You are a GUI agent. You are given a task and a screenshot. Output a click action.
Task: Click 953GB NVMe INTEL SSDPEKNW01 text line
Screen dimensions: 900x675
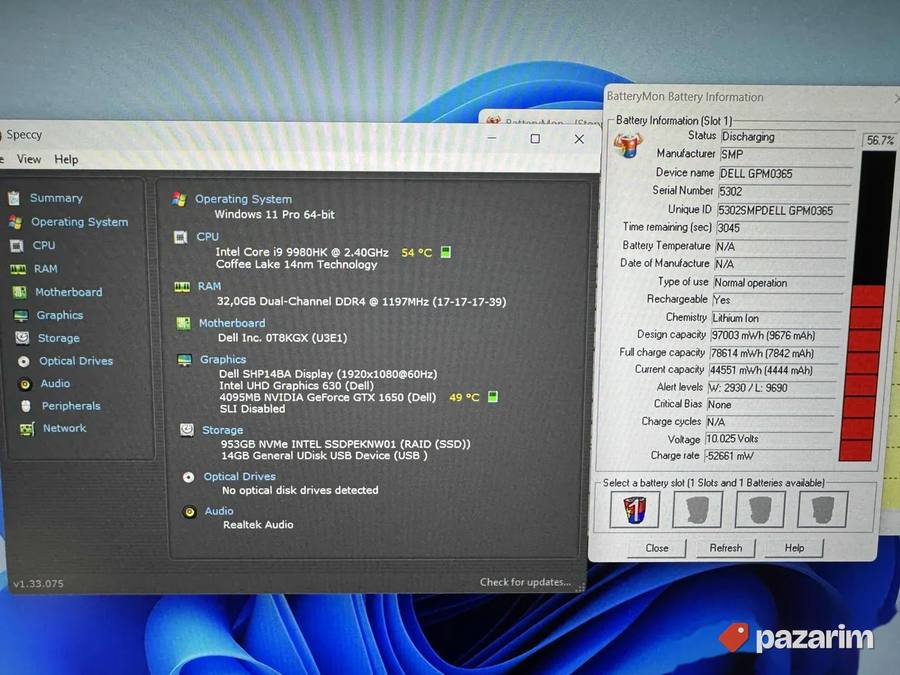point(346,444)
